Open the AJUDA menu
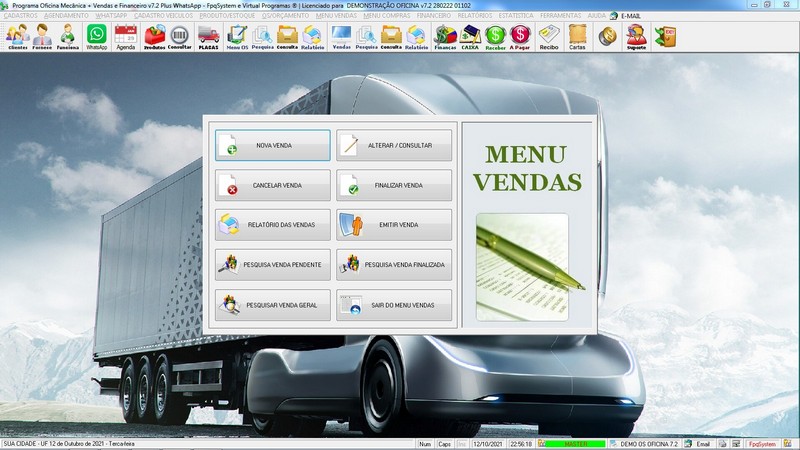 pyautogui.click(x=596, y=16)
